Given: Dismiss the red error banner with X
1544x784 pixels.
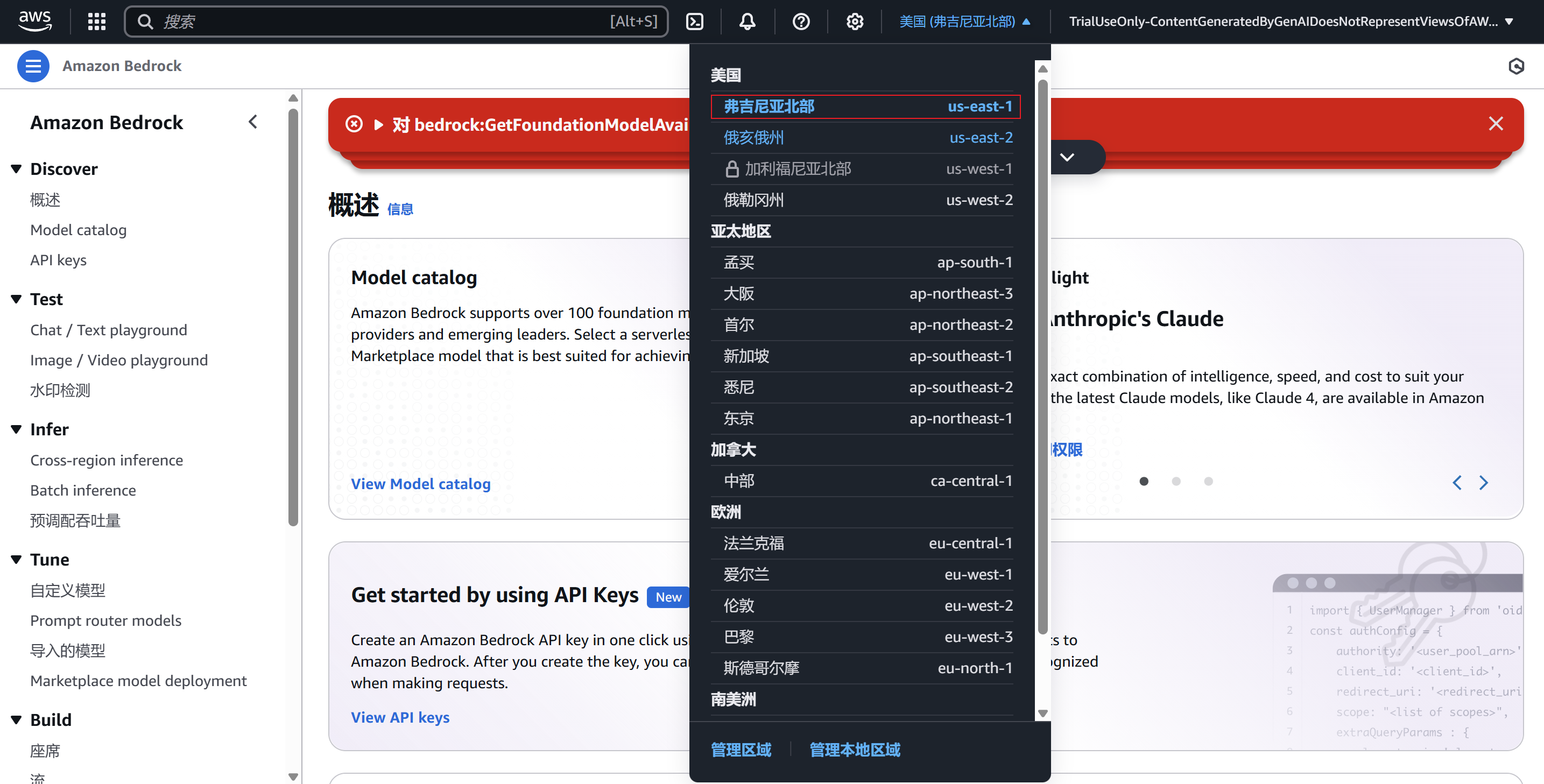Looking at the screenshot, I should coord(1496,123).
